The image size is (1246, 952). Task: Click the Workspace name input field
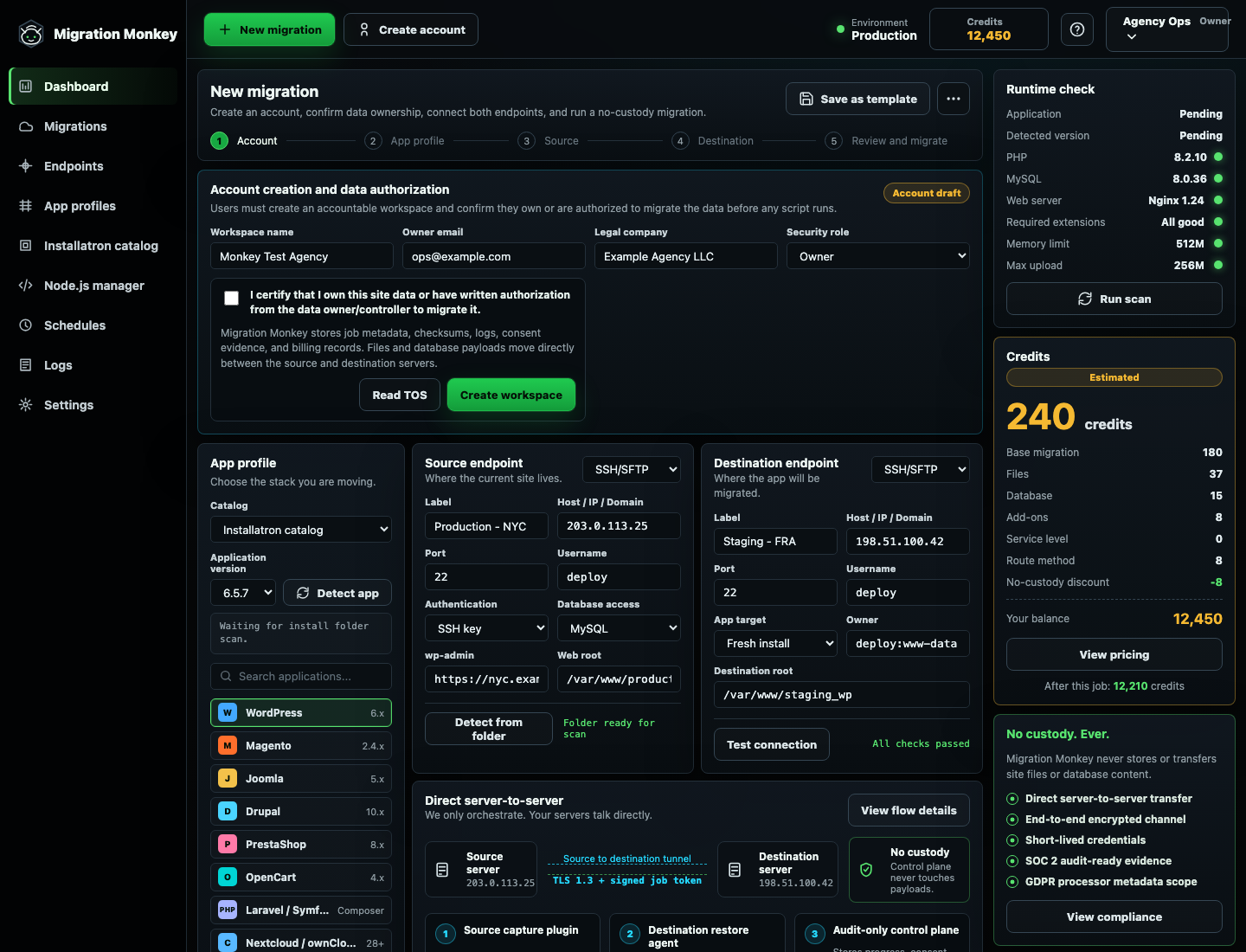click(302, 256)
